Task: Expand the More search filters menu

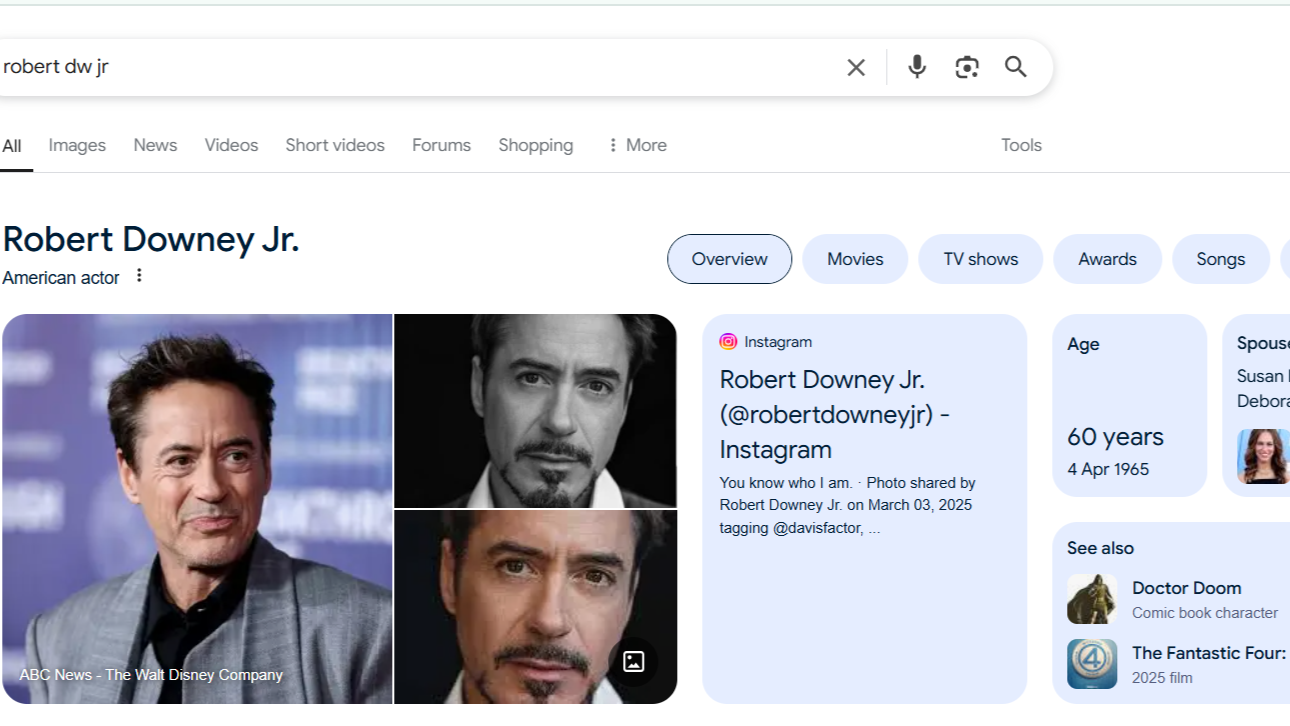Action: [637, 145]
